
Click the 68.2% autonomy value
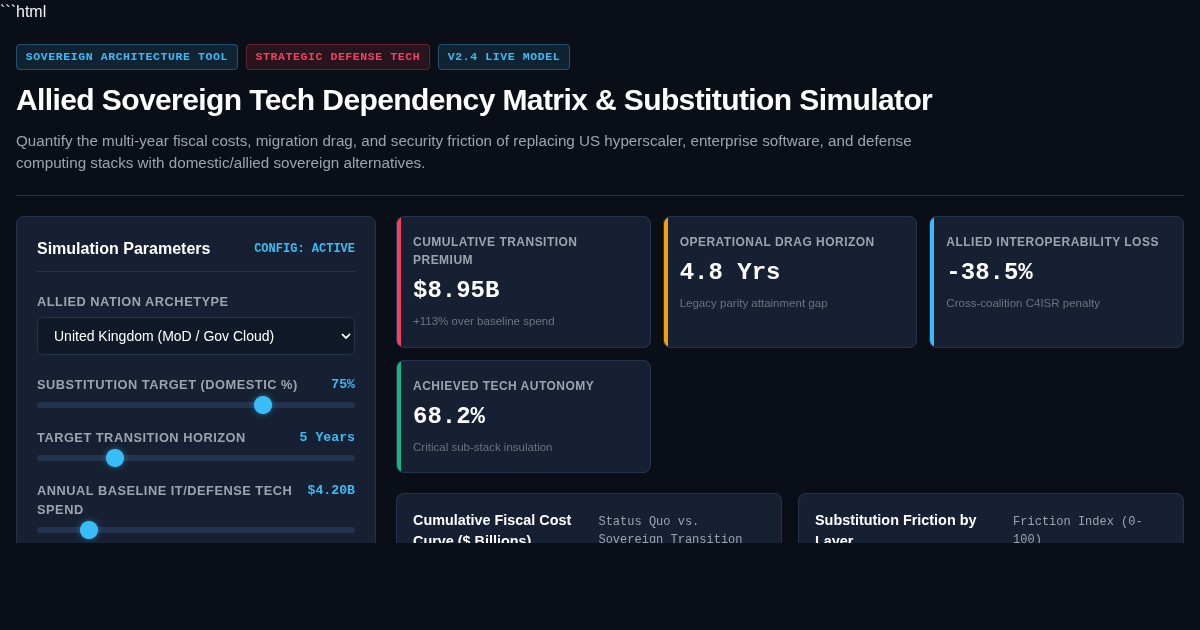point(449,417)
